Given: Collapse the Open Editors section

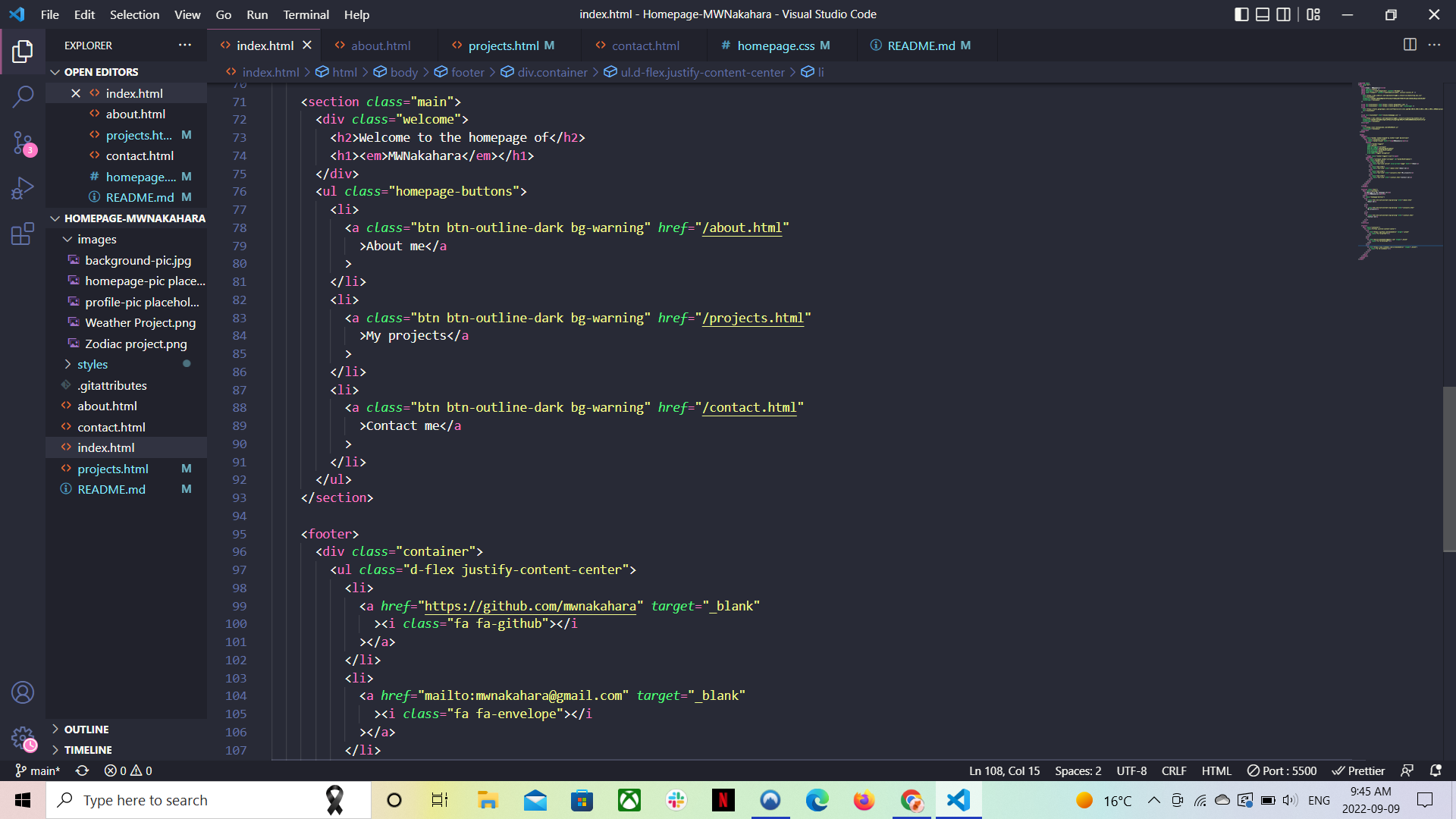Looking at the screenshot, I should [101, 72].
